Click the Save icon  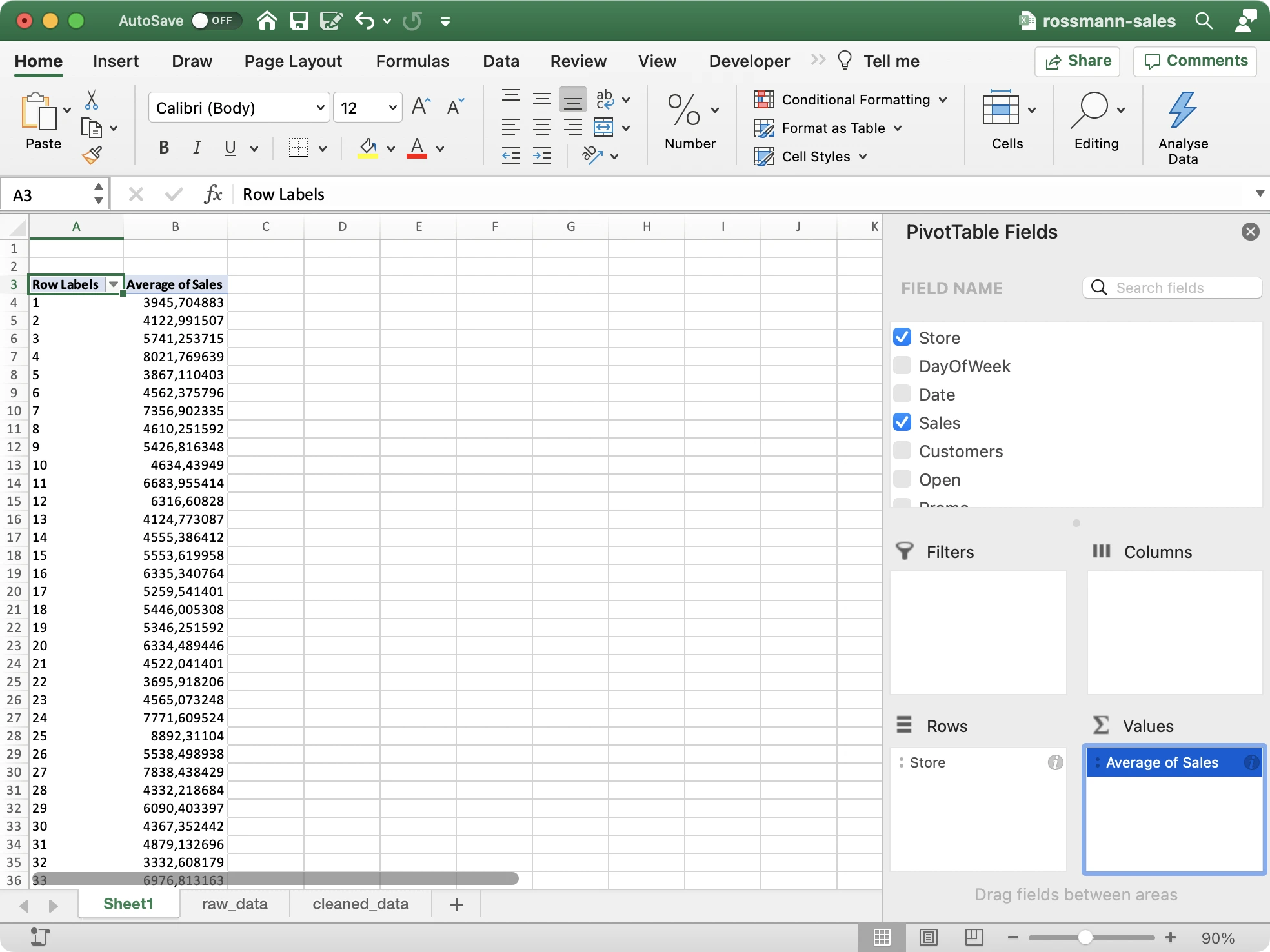point(299,21)
